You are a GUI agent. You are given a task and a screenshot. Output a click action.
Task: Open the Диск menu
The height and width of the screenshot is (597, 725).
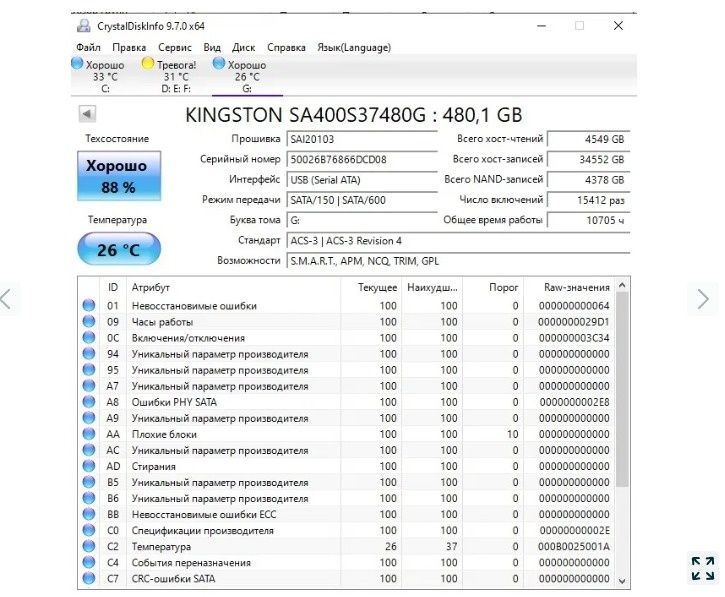243,47
